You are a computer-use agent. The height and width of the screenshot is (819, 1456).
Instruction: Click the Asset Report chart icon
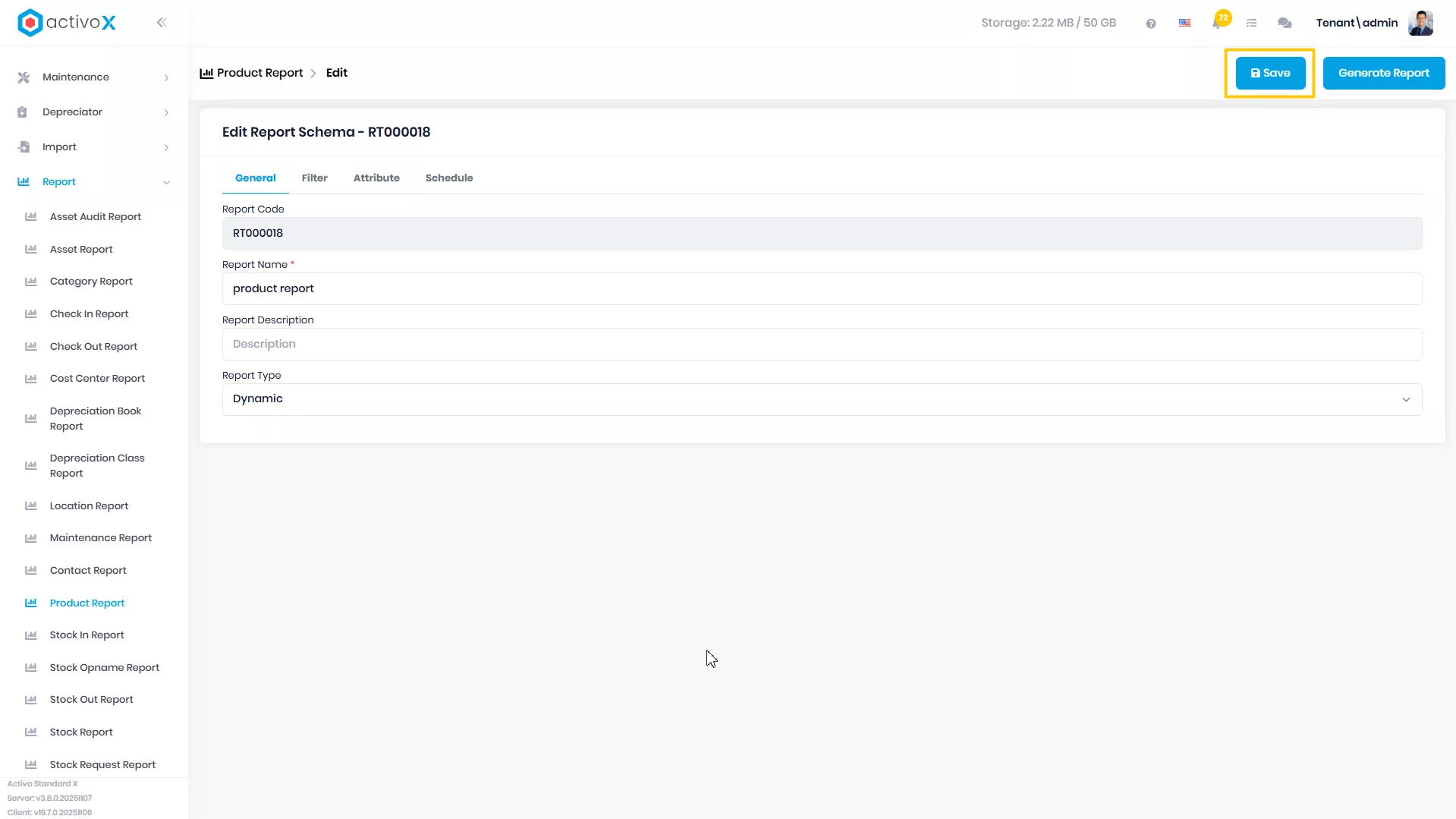point(31,250)
